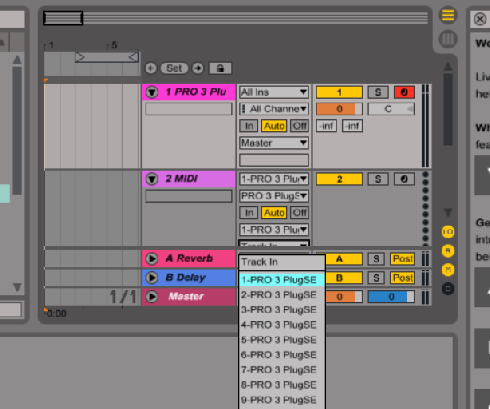Viewport: 490px width, 409px height.
Task: Toggle the In/Out section IO button
Action: click(x=448, y=232)
